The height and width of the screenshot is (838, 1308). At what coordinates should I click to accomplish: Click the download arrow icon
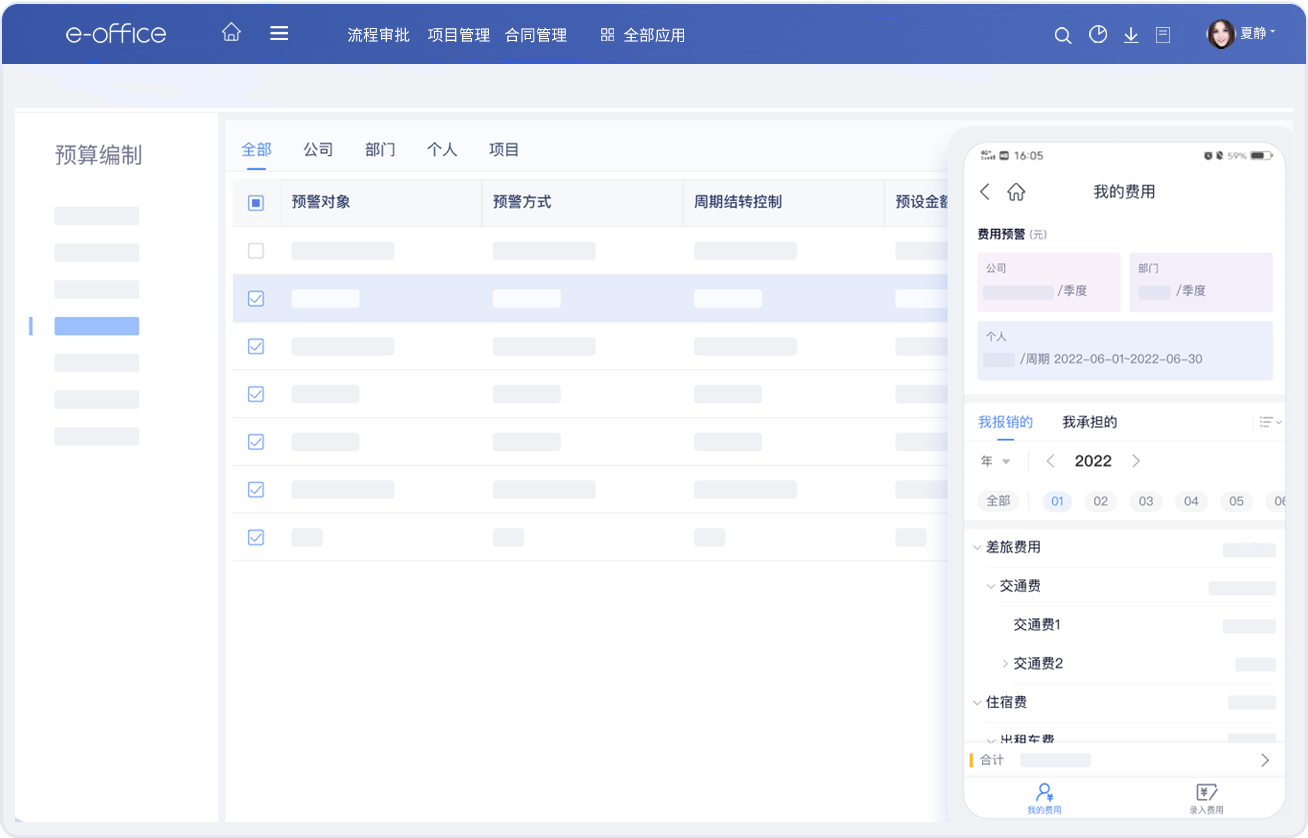(1131, 35)
